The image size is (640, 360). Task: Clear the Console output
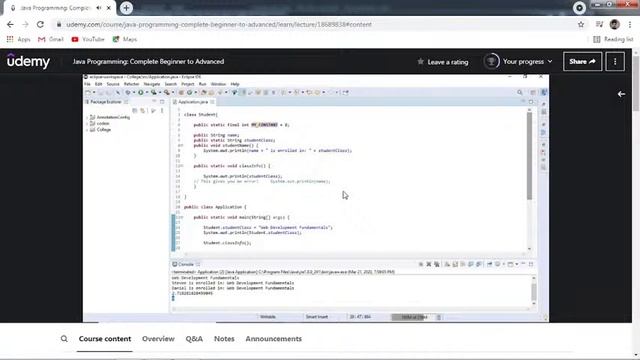448,264
